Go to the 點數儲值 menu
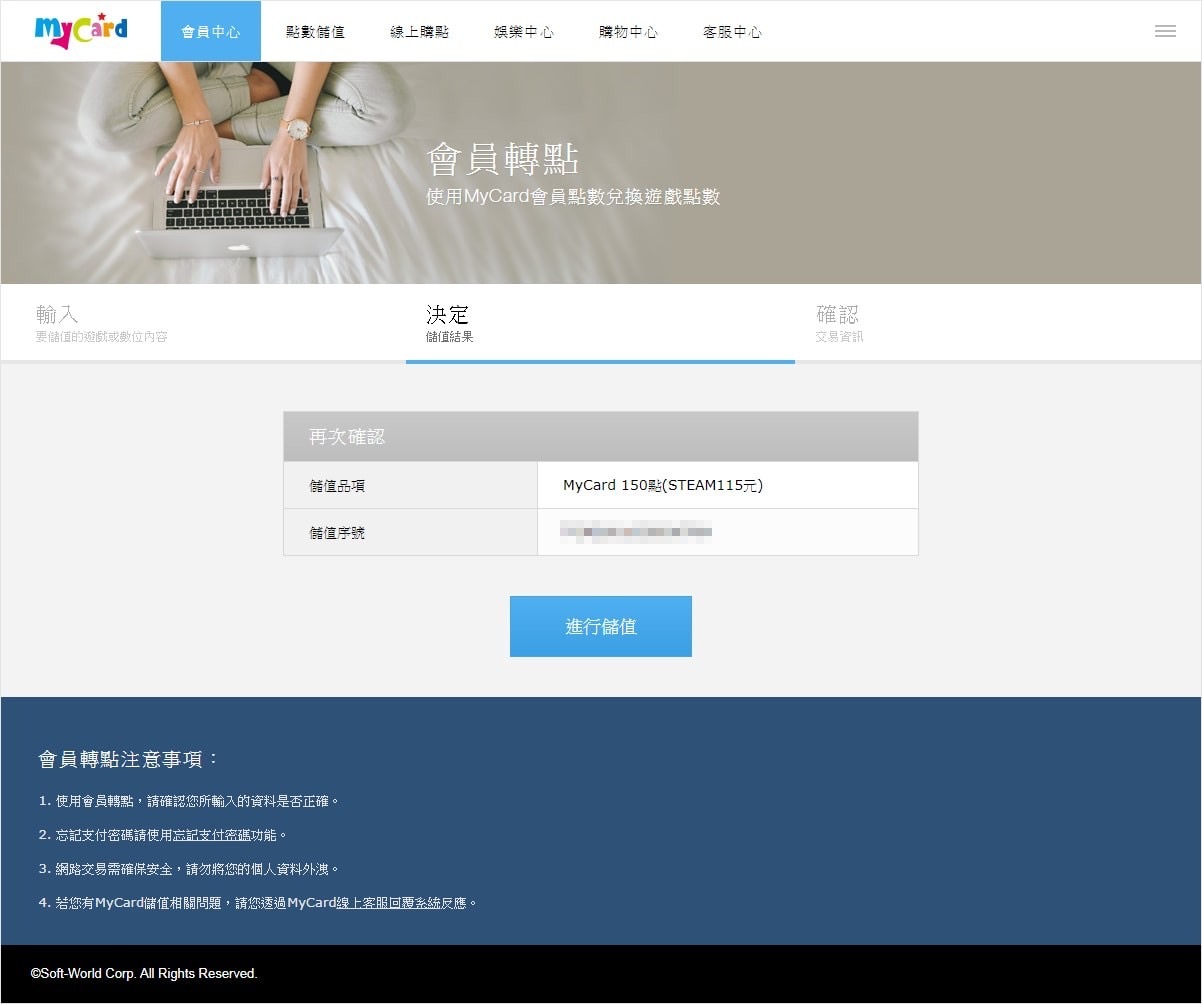 point(315,31)
